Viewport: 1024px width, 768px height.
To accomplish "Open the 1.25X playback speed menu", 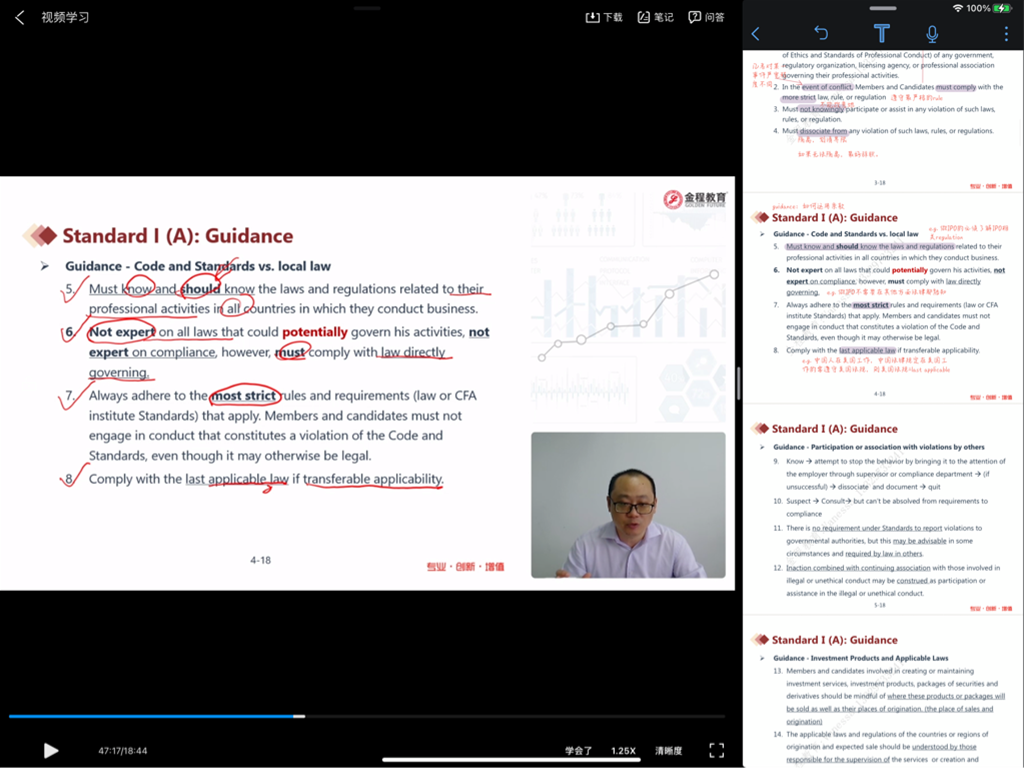I will pos(623,751).
